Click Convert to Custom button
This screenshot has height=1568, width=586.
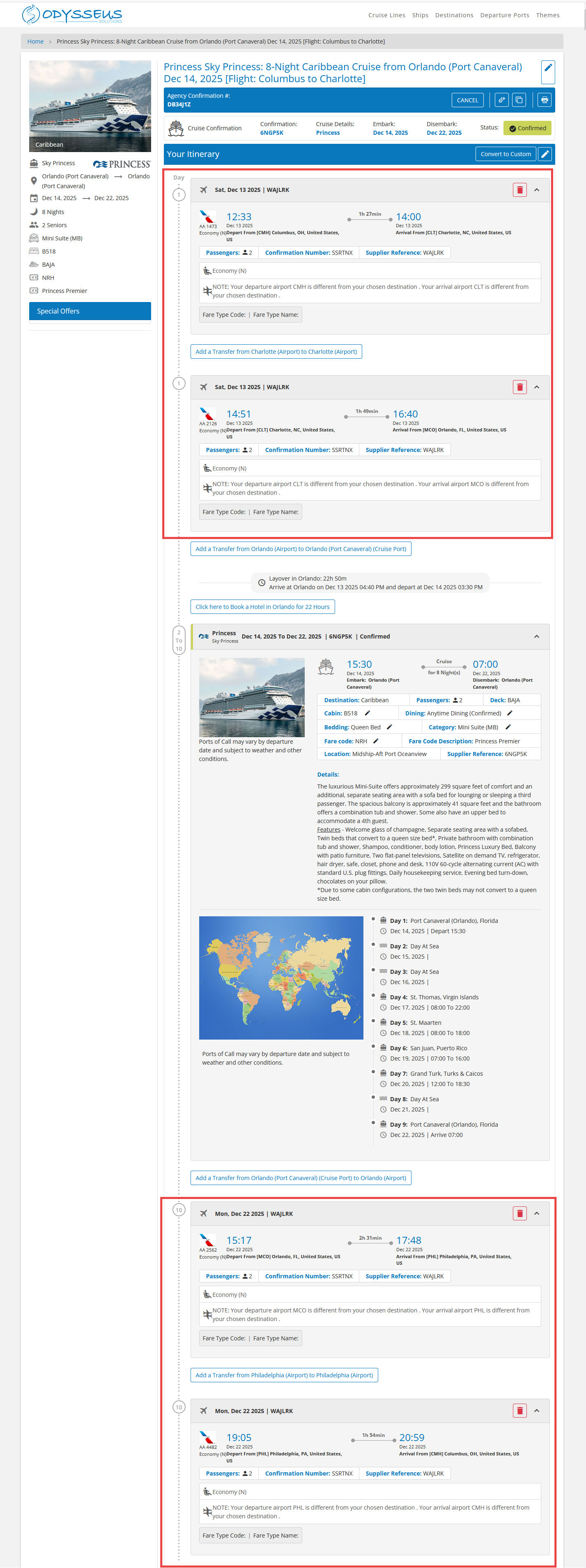click(x=505, y=154)
